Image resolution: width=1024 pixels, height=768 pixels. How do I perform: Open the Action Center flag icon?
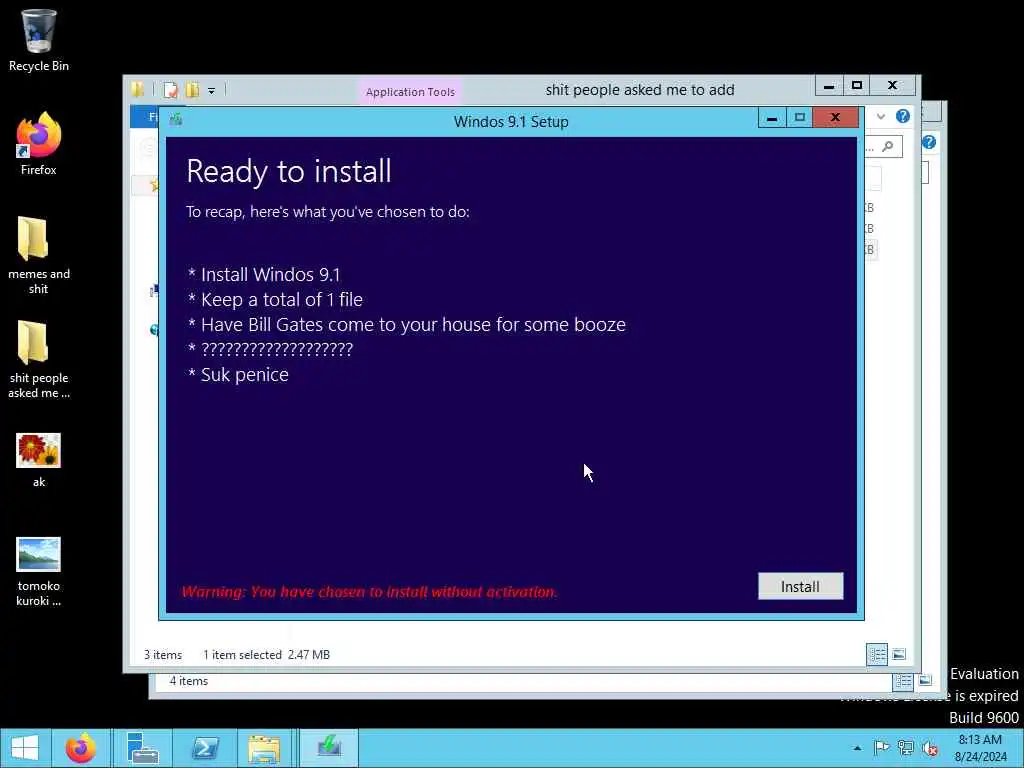tap(881, 748)
